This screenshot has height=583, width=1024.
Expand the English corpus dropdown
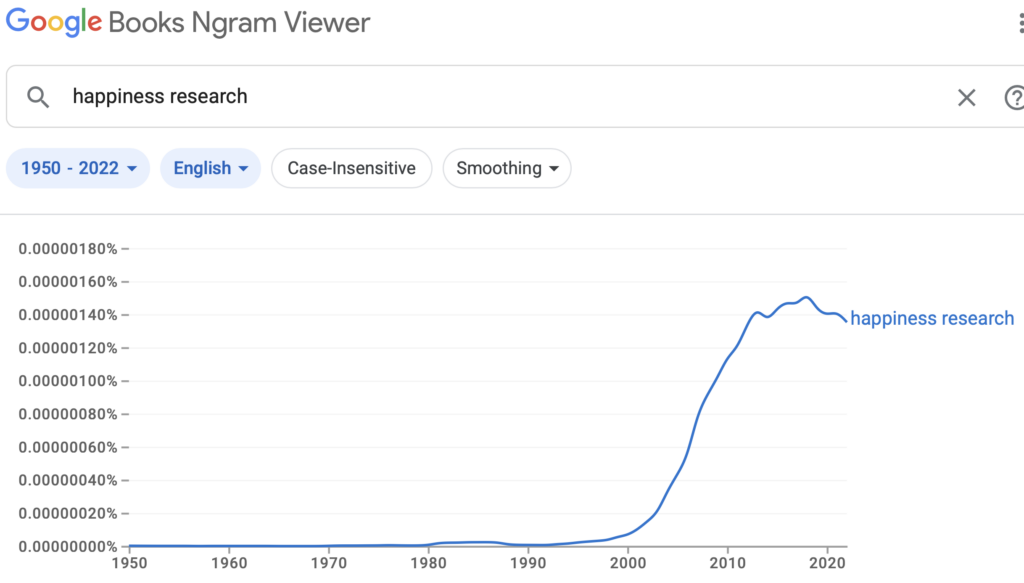(x=210, y=168)
